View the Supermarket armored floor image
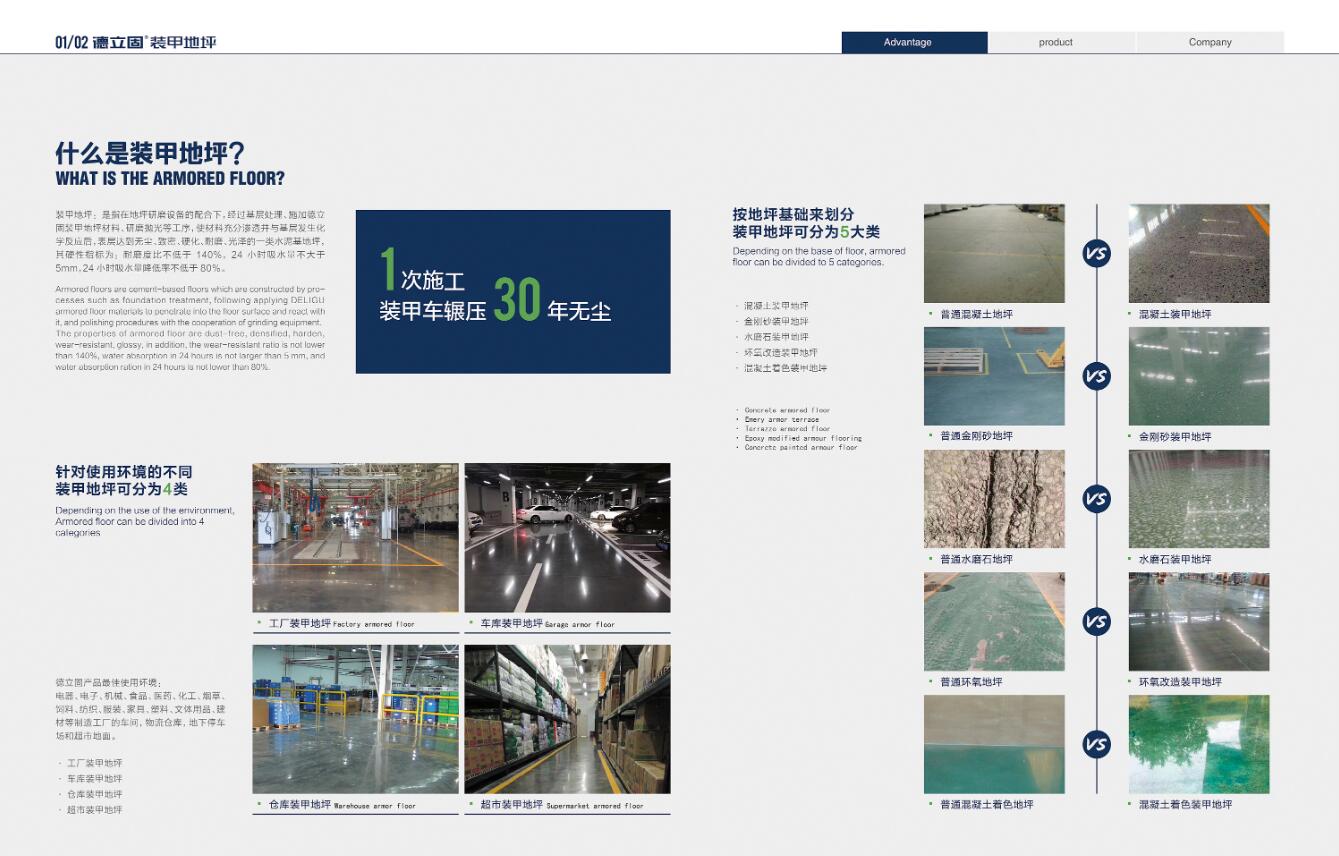1339x856 pixels. click(x=567, y=718)
